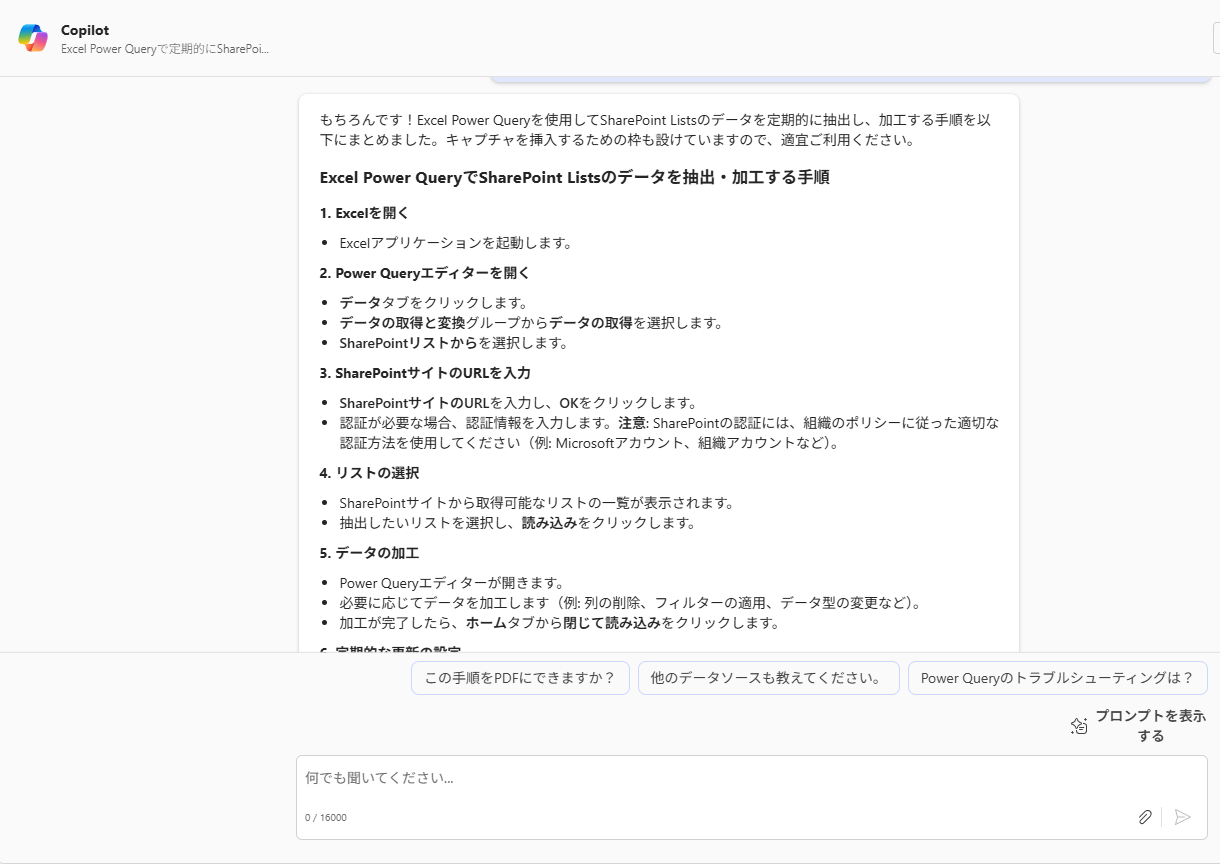This screenshot has width=1220, height=864.
Task: Click the prompt sparkle icon
Action: point(1079,726)
